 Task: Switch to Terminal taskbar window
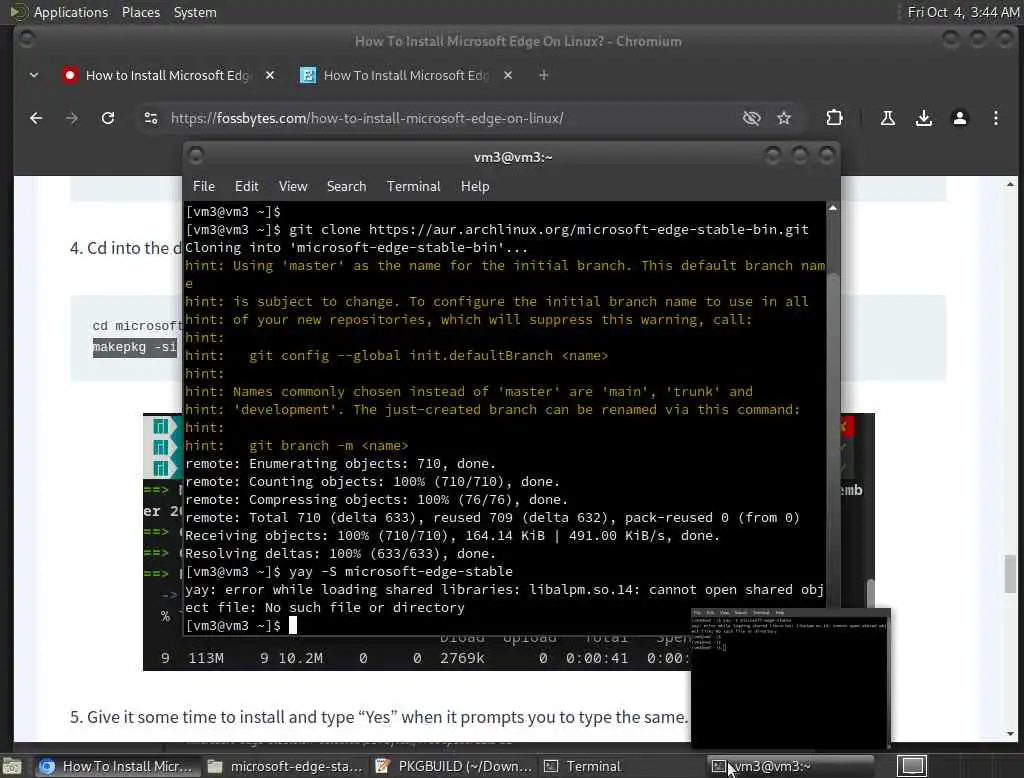(x=620, y=766)
